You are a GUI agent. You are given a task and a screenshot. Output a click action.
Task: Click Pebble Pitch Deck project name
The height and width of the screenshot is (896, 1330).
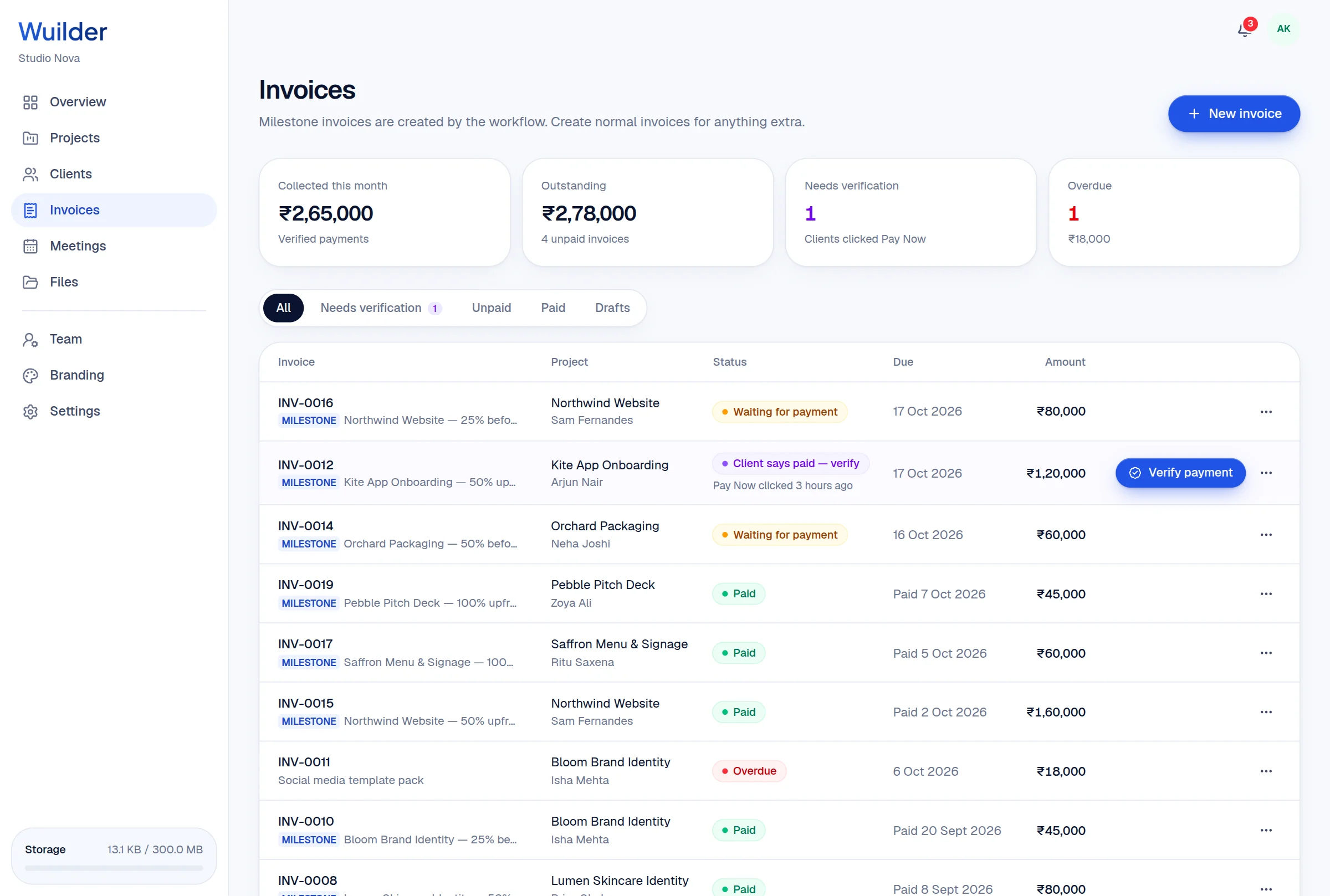pos(603,585)
